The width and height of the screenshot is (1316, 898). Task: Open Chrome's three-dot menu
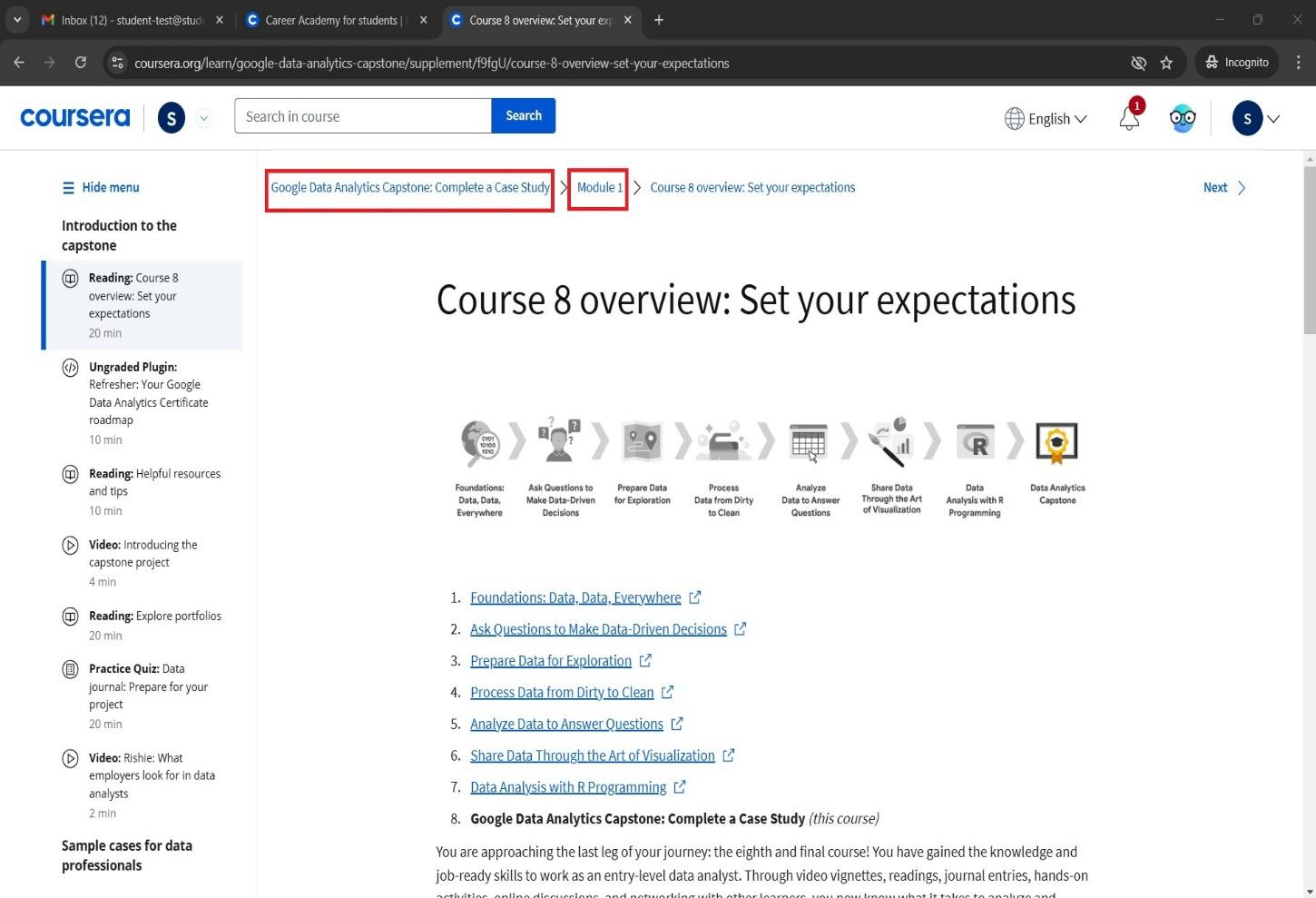click(1298, 63)
